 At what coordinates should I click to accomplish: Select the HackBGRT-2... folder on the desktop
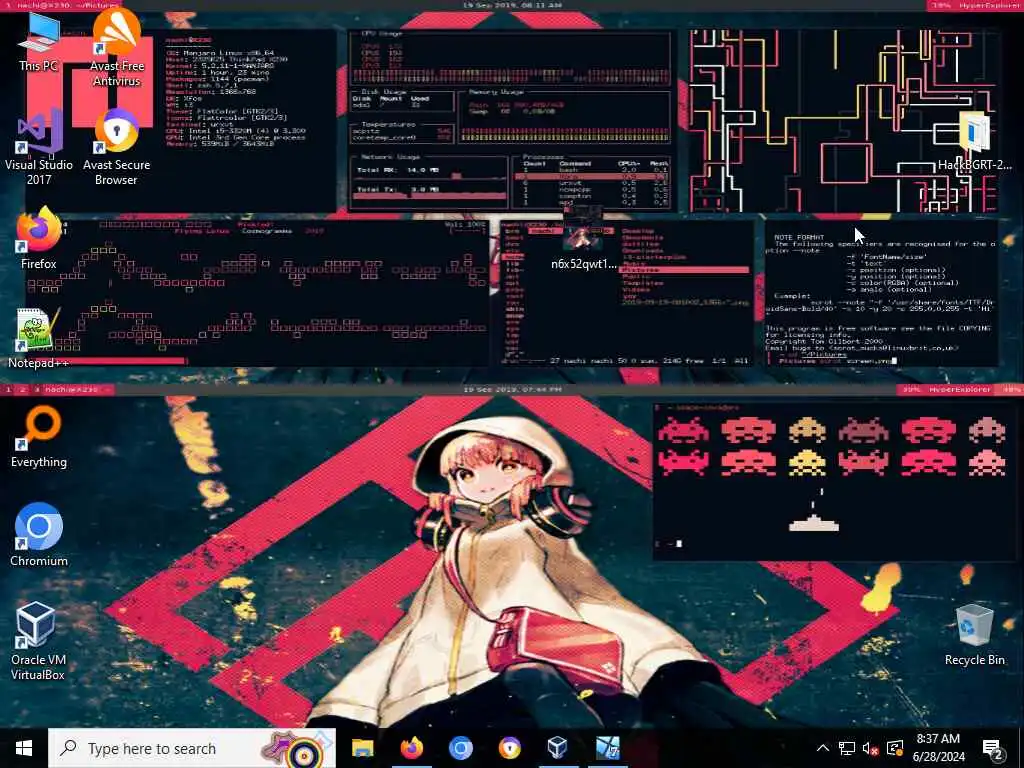pos(974,142)
